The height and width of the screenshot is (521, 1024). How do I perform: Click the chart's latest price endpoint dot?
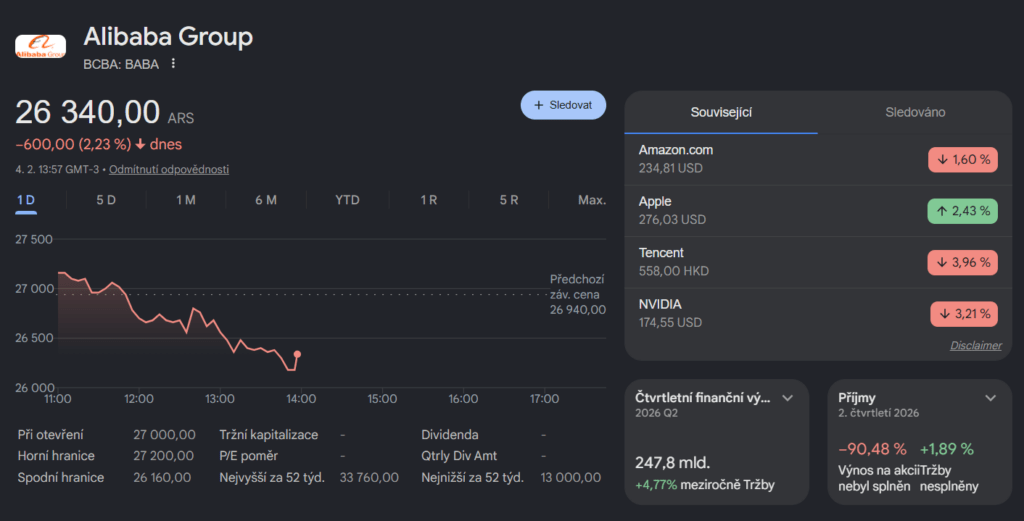click(297, 354)
